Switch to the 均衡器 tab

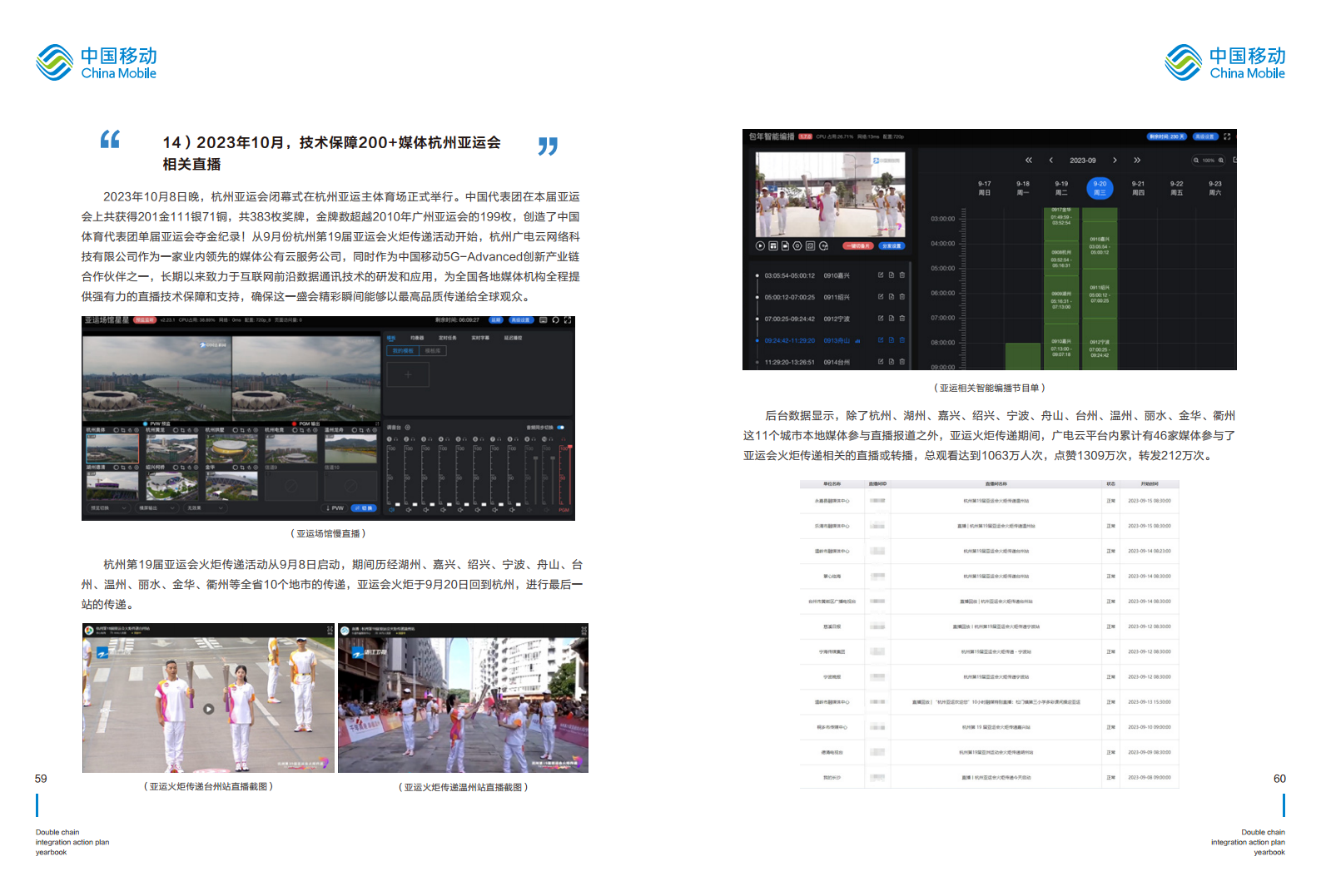(x=417, y=338)
